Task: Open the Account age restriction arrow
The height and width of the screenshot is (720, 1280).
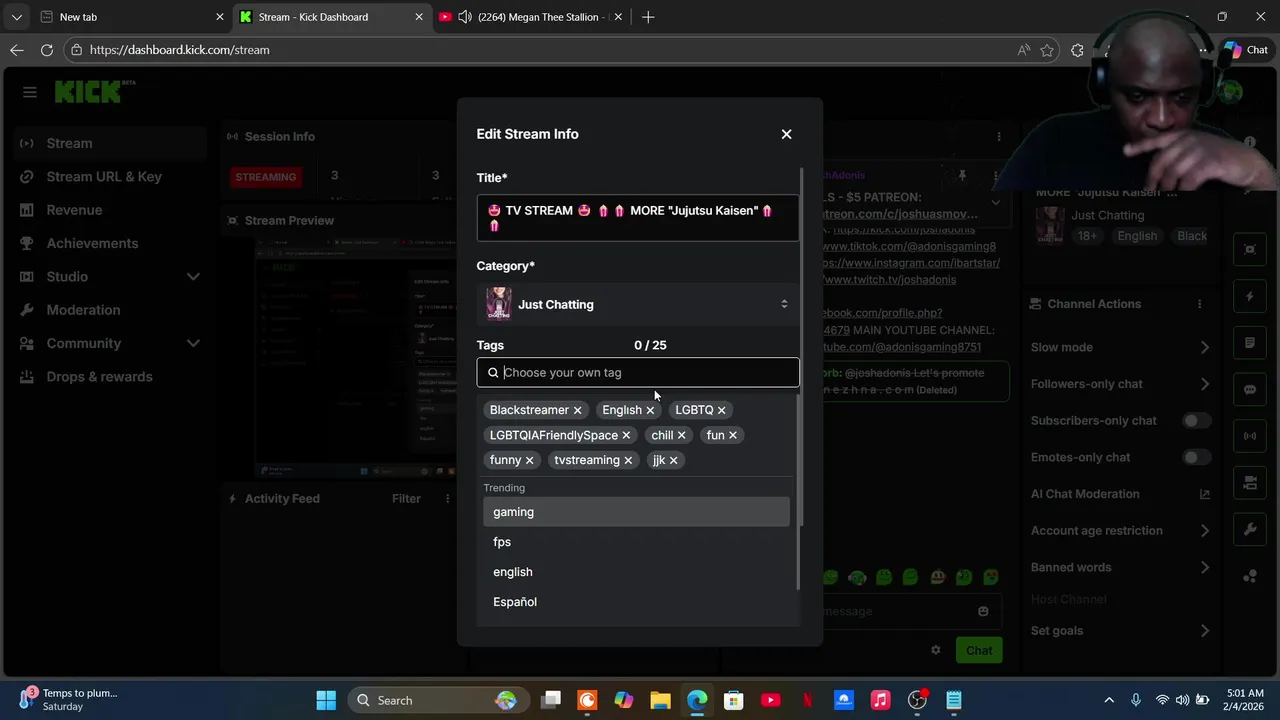Action: (1204, 531)
